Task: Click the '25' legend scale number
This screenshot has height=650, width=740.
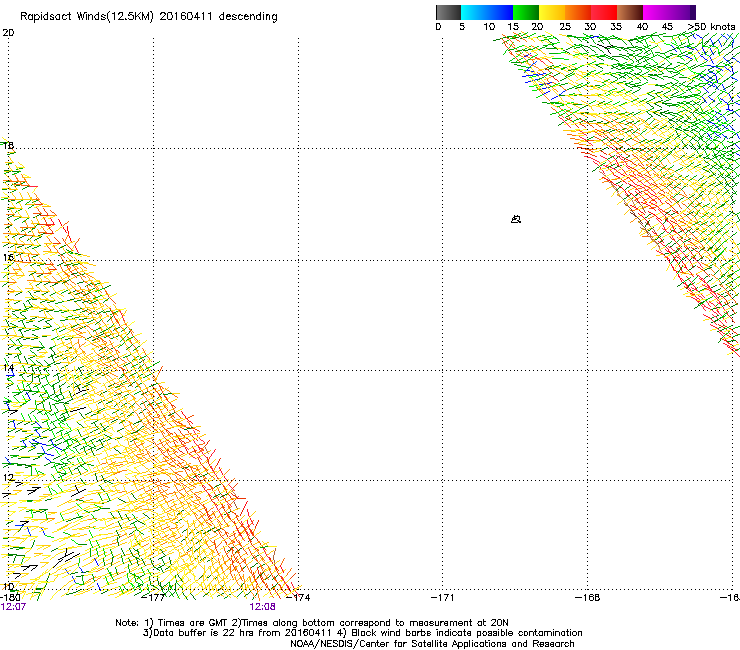Action: pos(565,27)
